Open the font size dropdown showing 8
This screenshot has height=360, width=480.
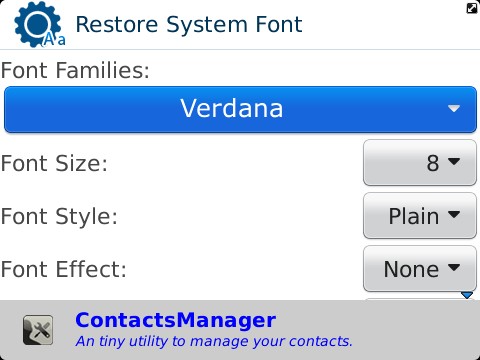420,163
